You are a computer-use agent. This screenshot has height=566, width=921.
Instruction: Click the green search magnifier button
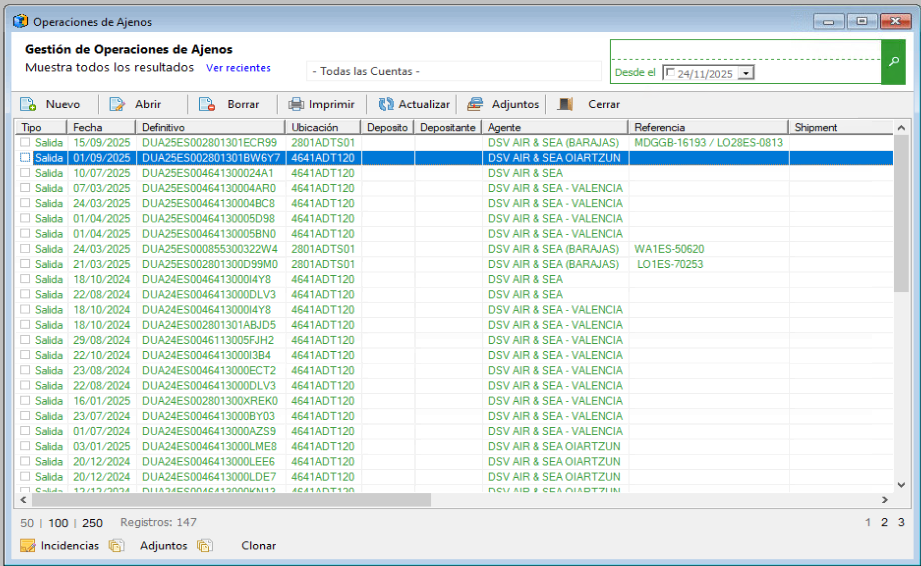click(894, 62)
